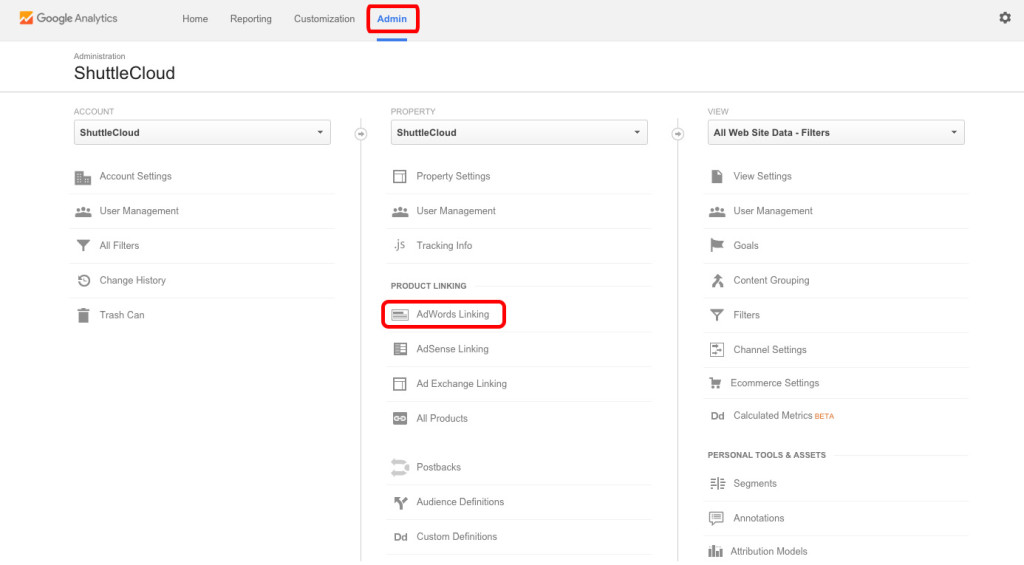Click the All Filters funnel icon
This screenshot has height=565, width=1024.
(83, 246)
